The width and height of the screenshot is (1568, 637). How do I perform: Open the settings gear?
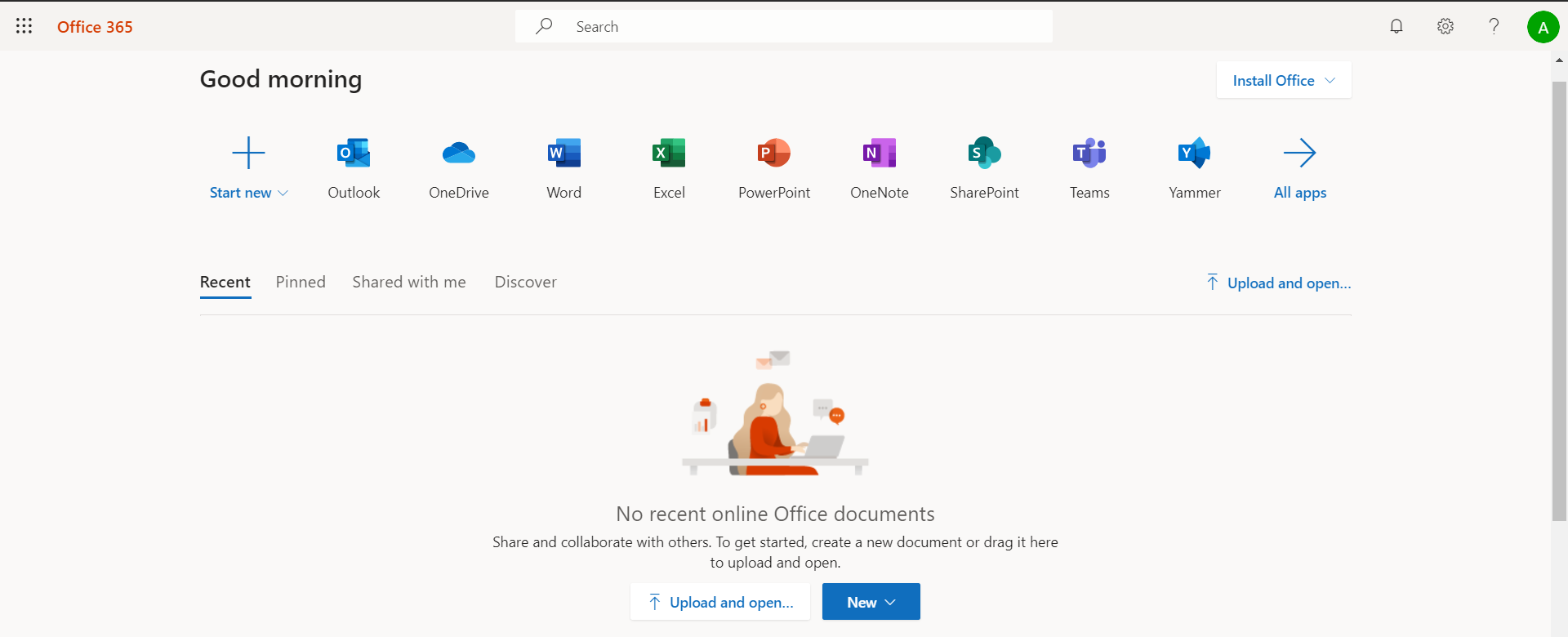coord(1445,26)
